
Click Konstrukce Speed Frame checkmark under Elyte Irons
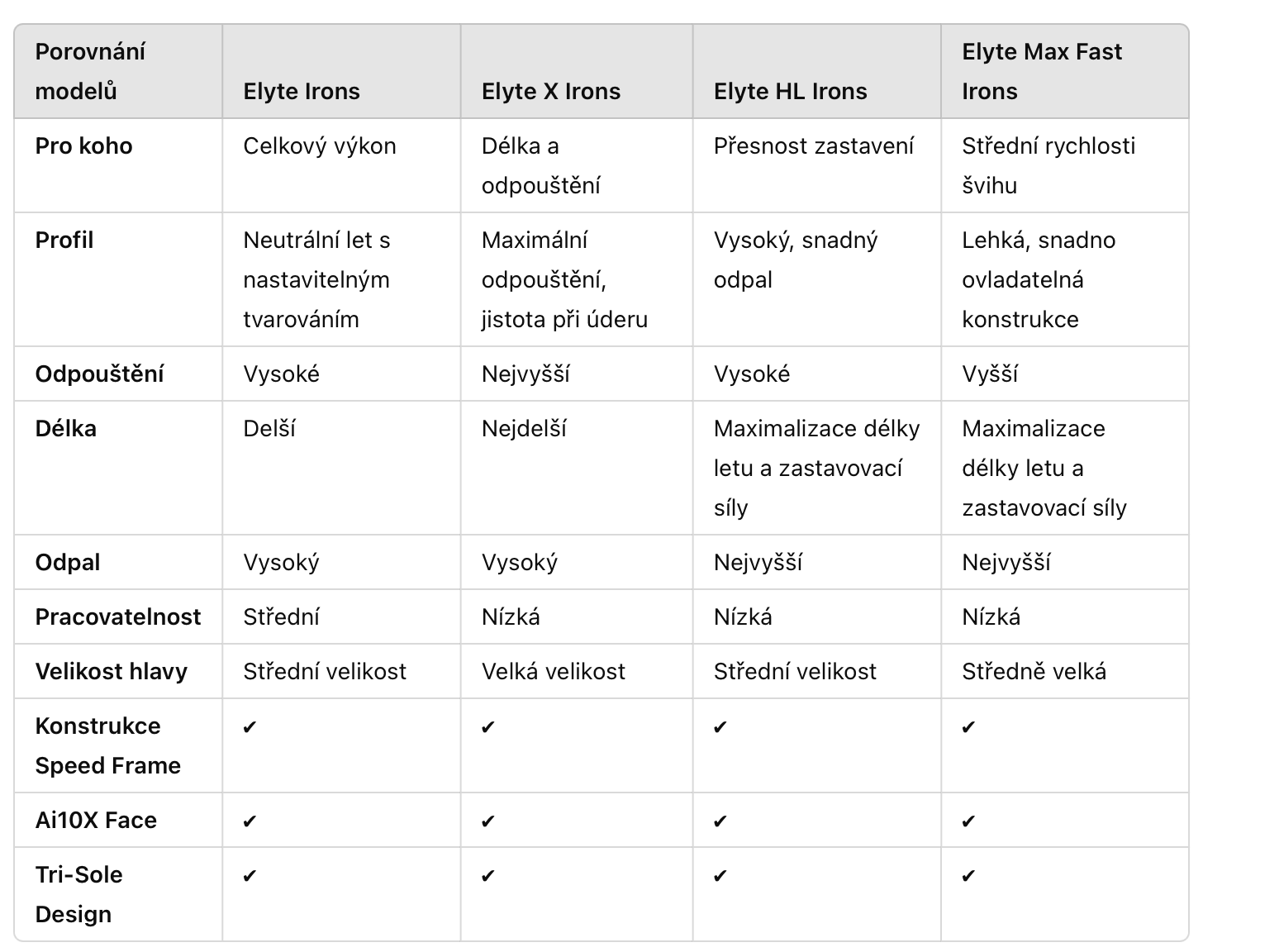pyautogui.click(x=250, y=726)
